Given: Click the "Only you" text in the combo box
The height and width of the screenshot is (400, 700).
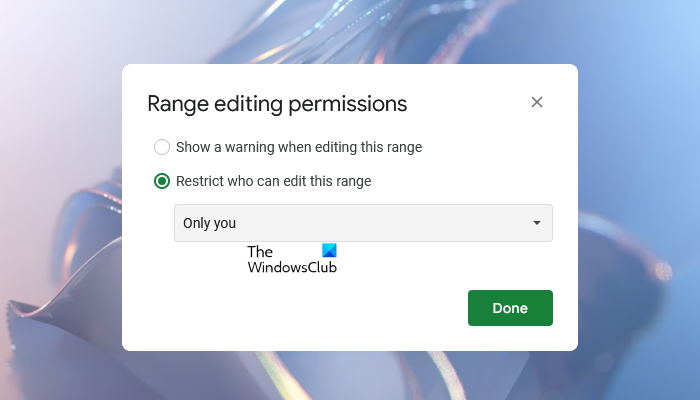Looking at the screenshot, I should (x=209, y=223).
